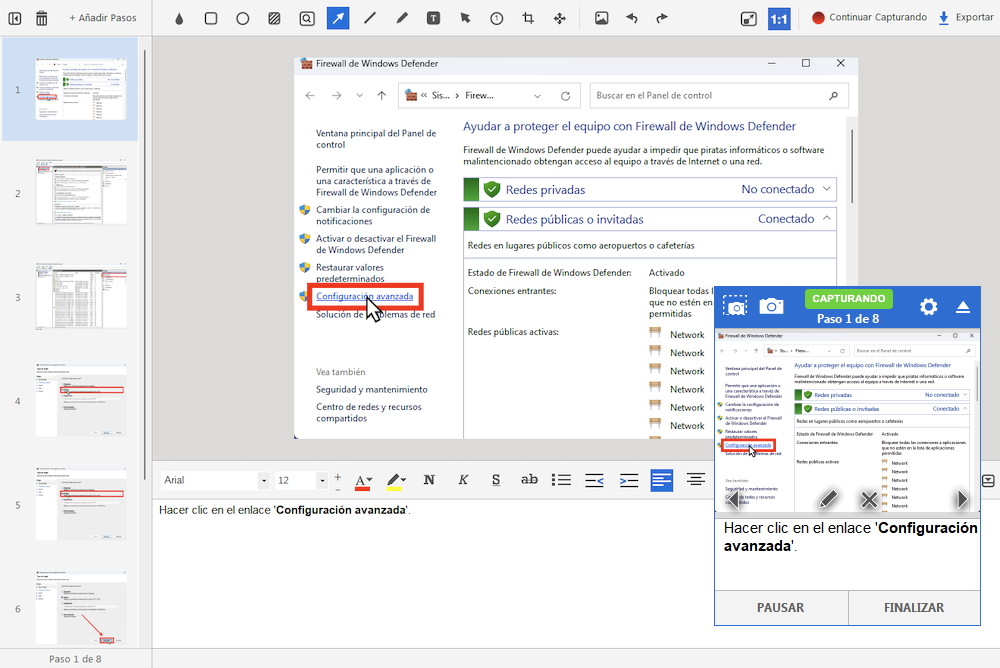Select the hatched highlight area tool
This screenshot has height=668, width=1000.
pos(274,19)
